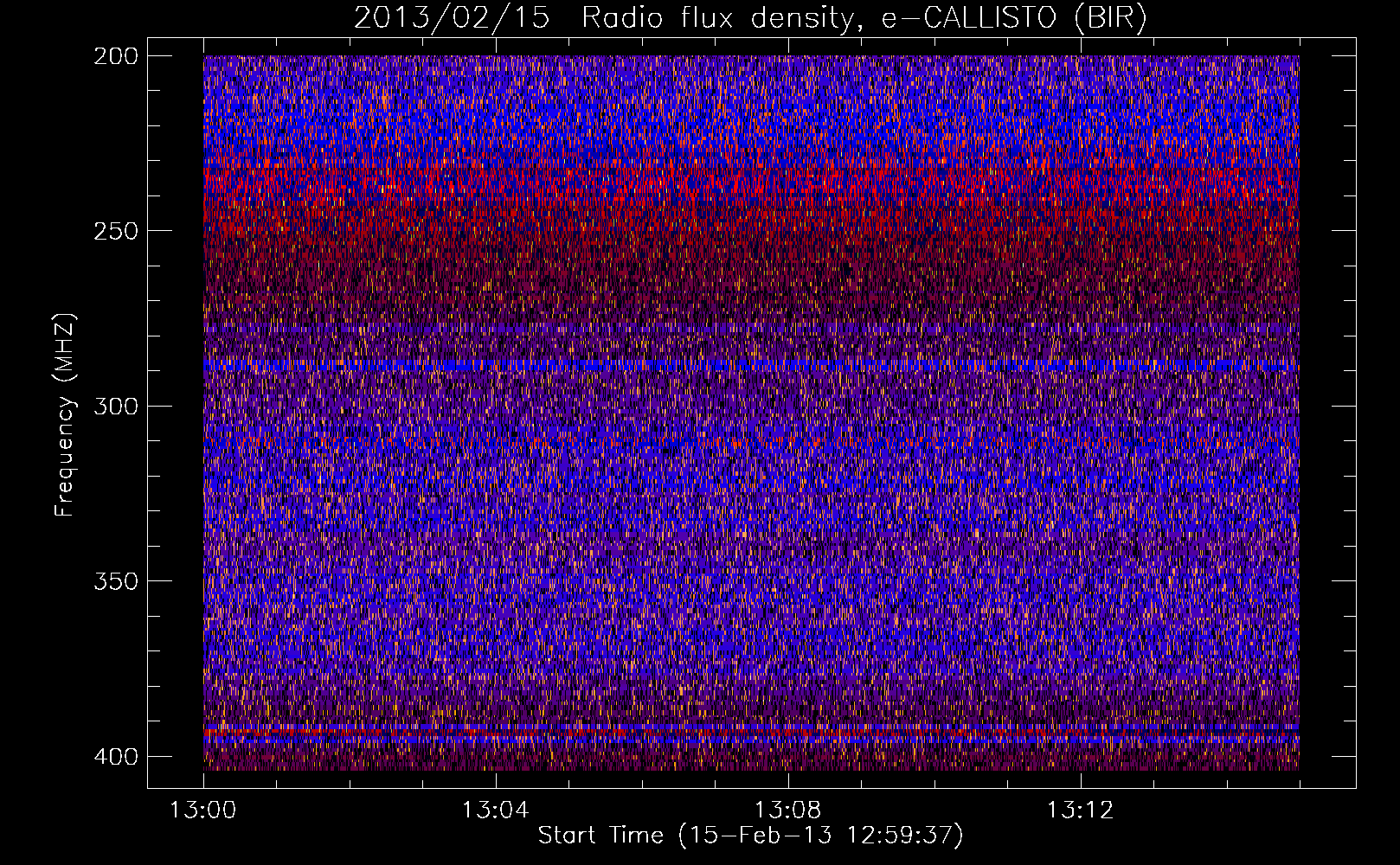Click the plot title '2013/02/15 Radio flux density, e-CALLISTO (BIR)'
This screenshot has height=865, width=1400.
click(750, 18)
